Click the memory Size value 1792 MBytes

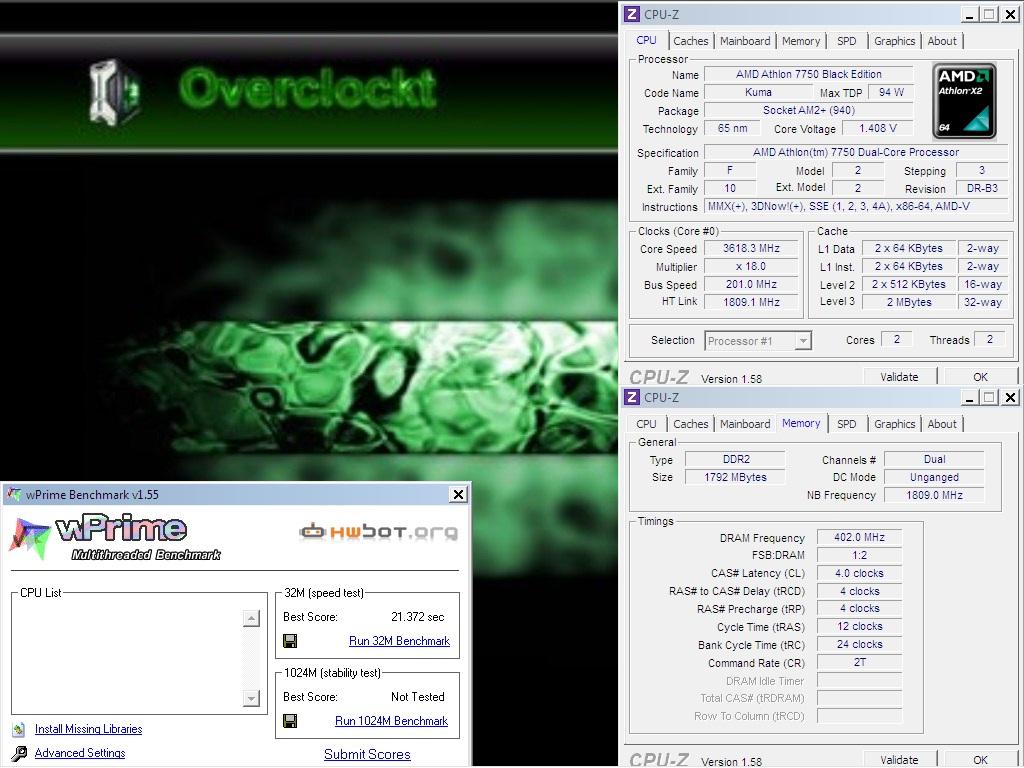click(735, 477)
